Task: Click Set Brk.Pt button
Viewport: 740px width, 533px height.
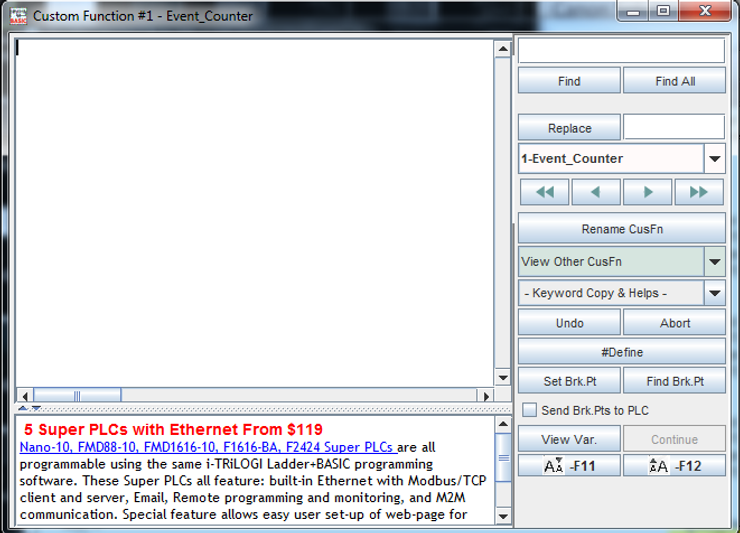Action: coord(569,381)
